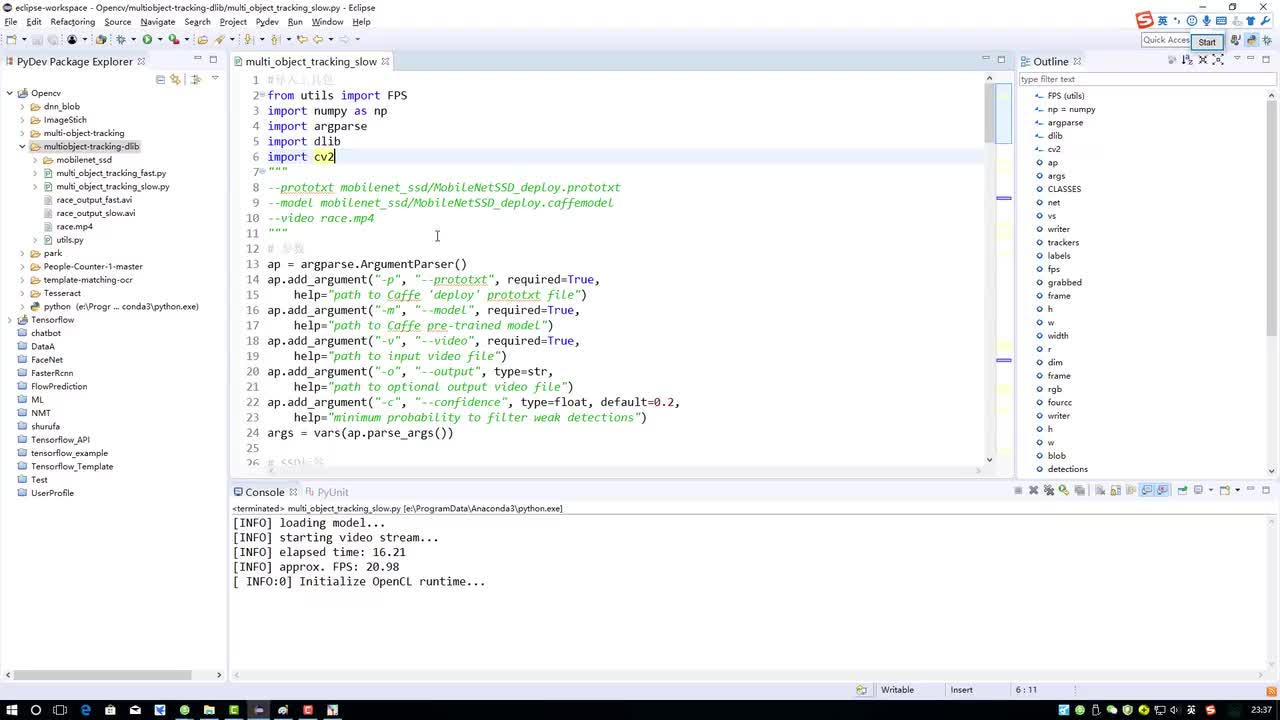Switch to the Debug perspective icon
Screen dimensions: 1280x720
point(1265,41)
